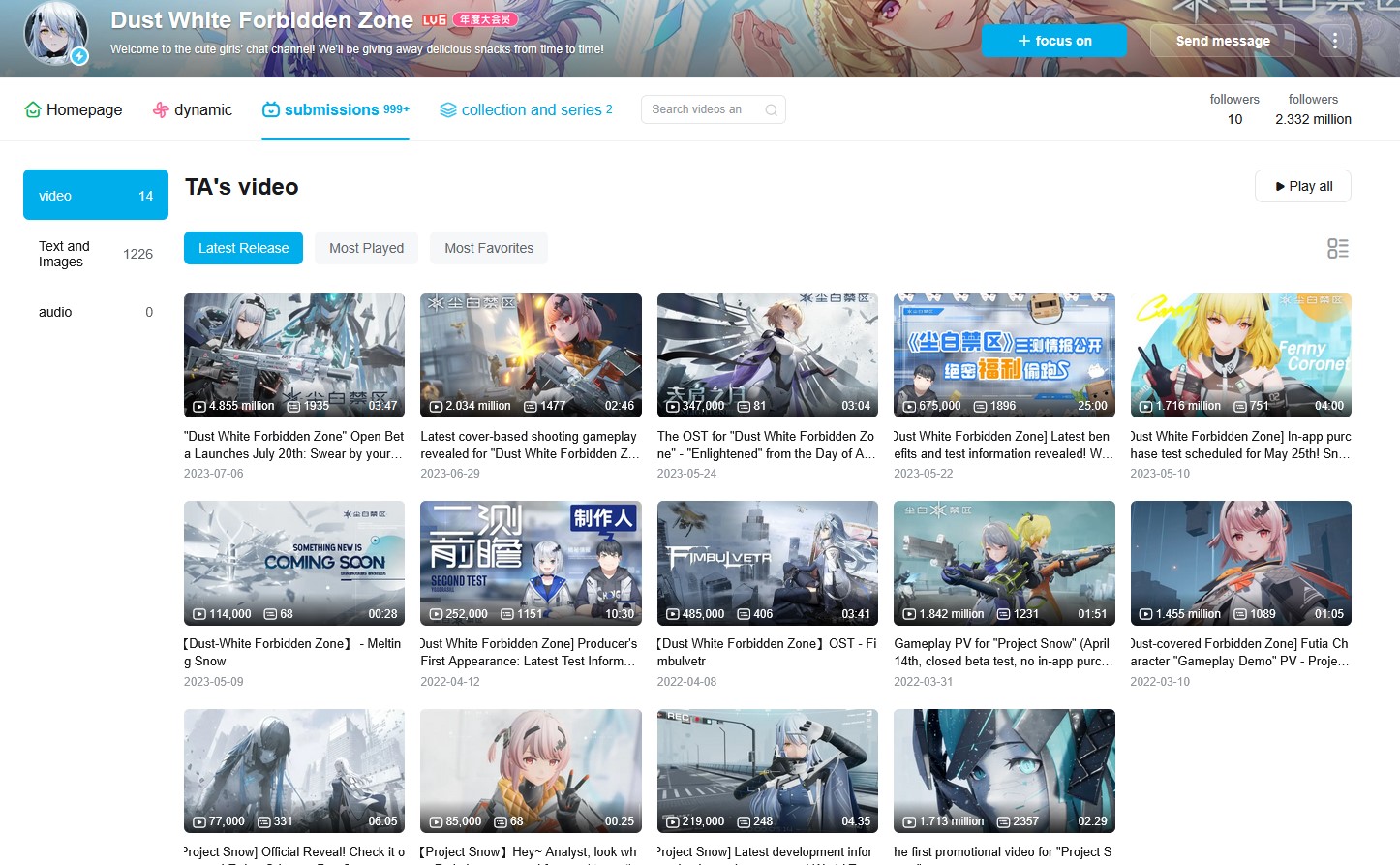This screenshot has width=1400, height=865.
Task: Switch to list layout view icon
Action: 1338,249
